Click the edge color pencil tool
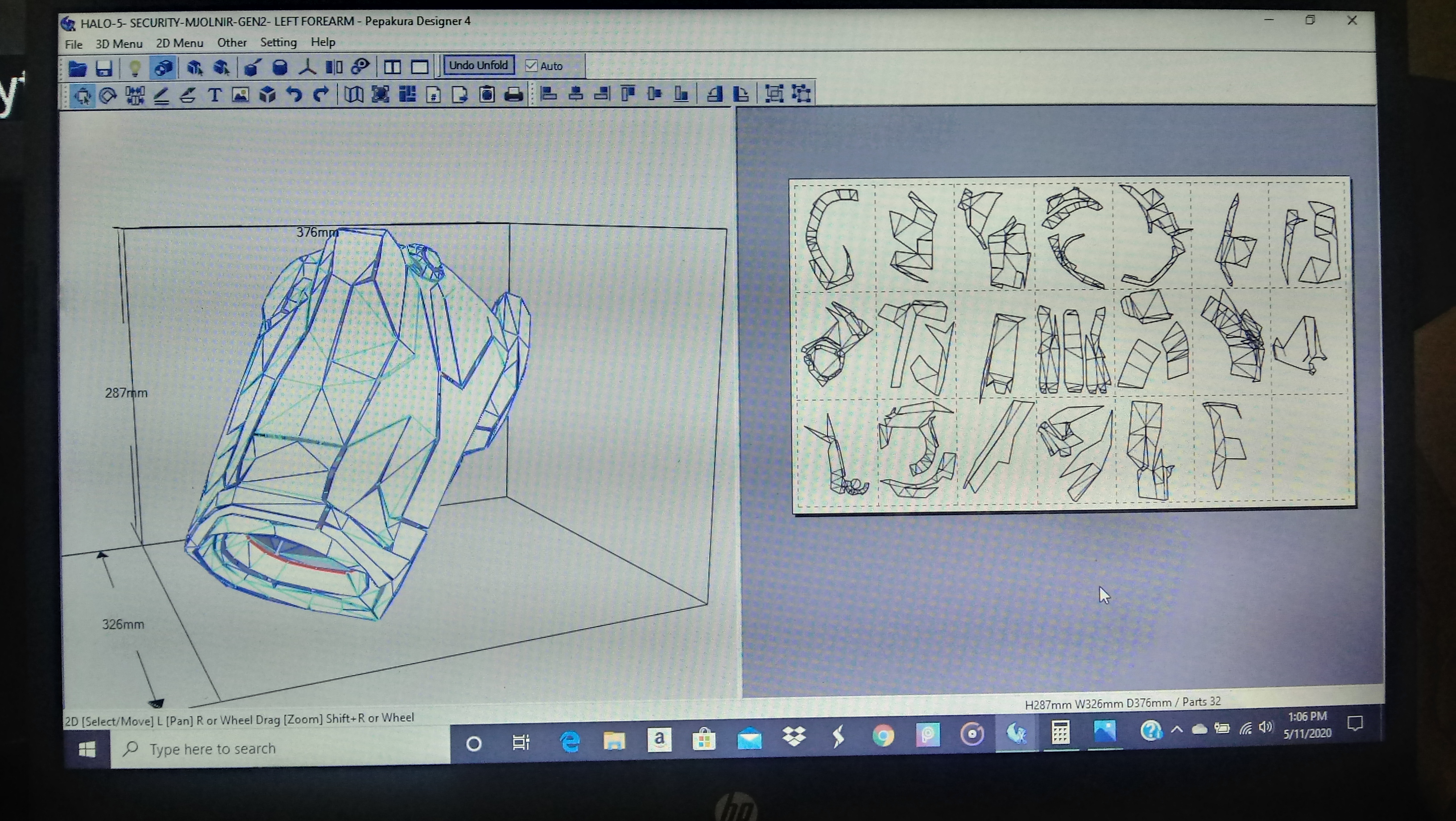The width and height of the screenshot is (1456, 821). [x=161, y=95]
